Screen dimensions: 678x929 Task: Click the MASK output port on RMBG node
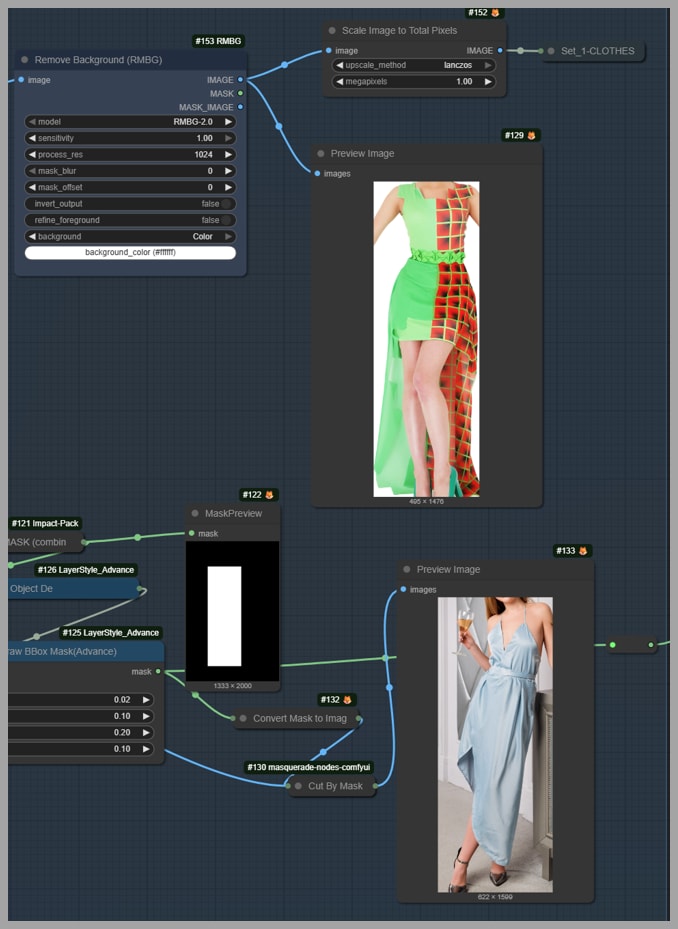[240, 93]
